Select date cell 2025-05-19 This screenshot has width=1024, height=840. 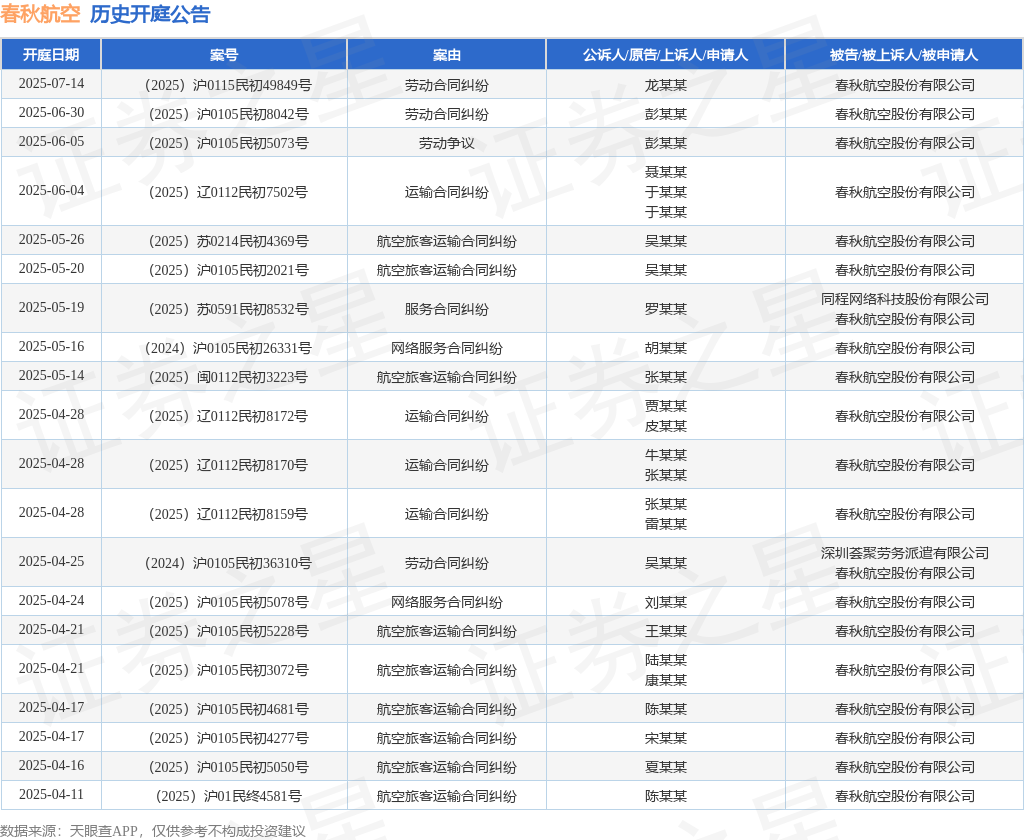click(51, 307)
